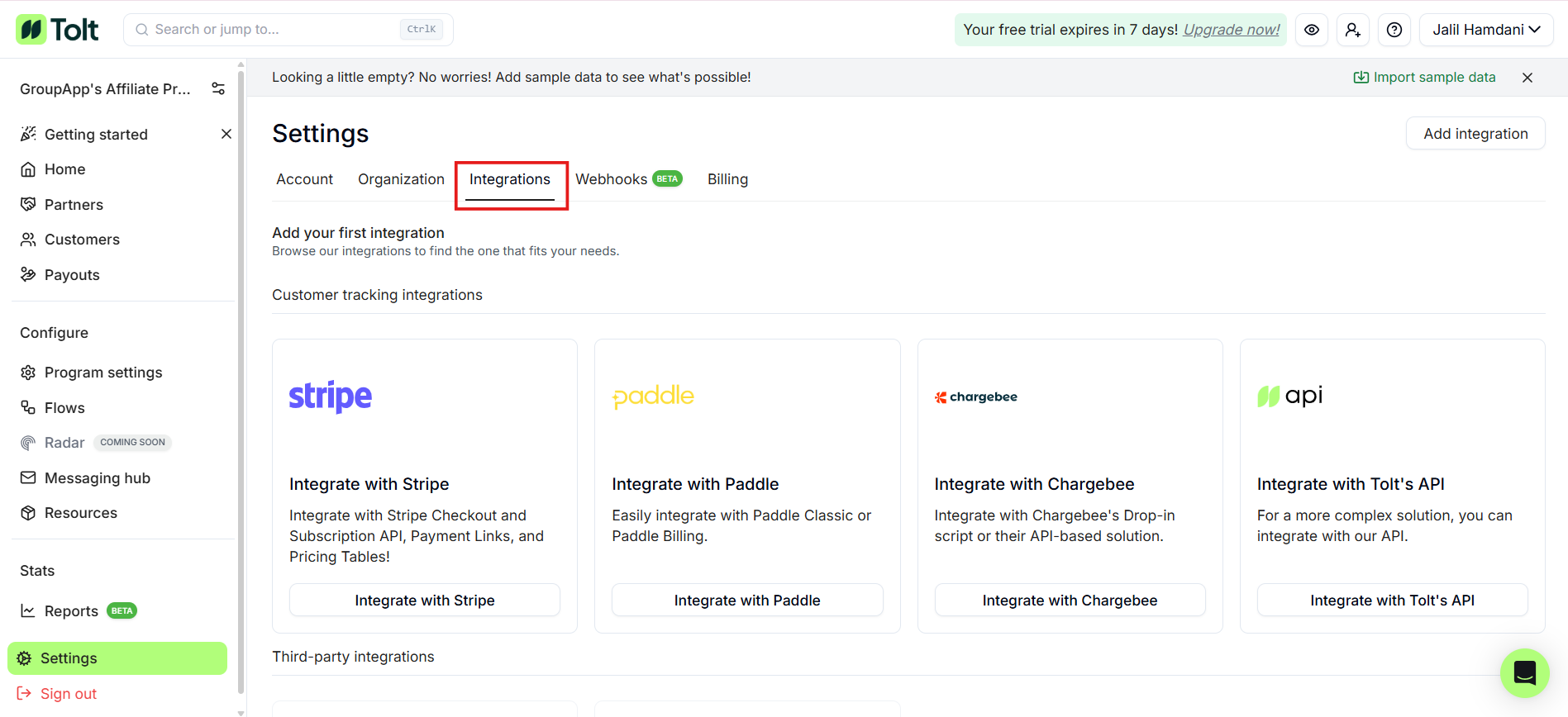Click the Stats section label
Viewport: 1568px width, 717px height.
37,571
